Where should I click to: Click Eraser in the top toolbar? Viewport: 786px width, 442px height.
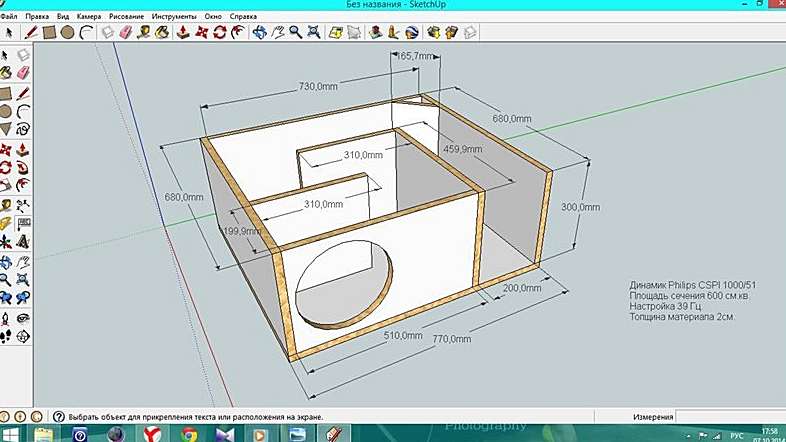pos(125,33)
